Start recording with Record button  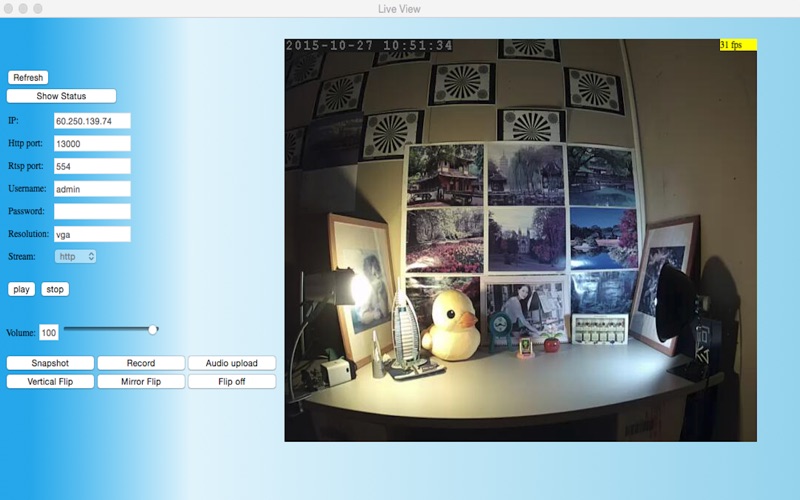click(141, 363)
